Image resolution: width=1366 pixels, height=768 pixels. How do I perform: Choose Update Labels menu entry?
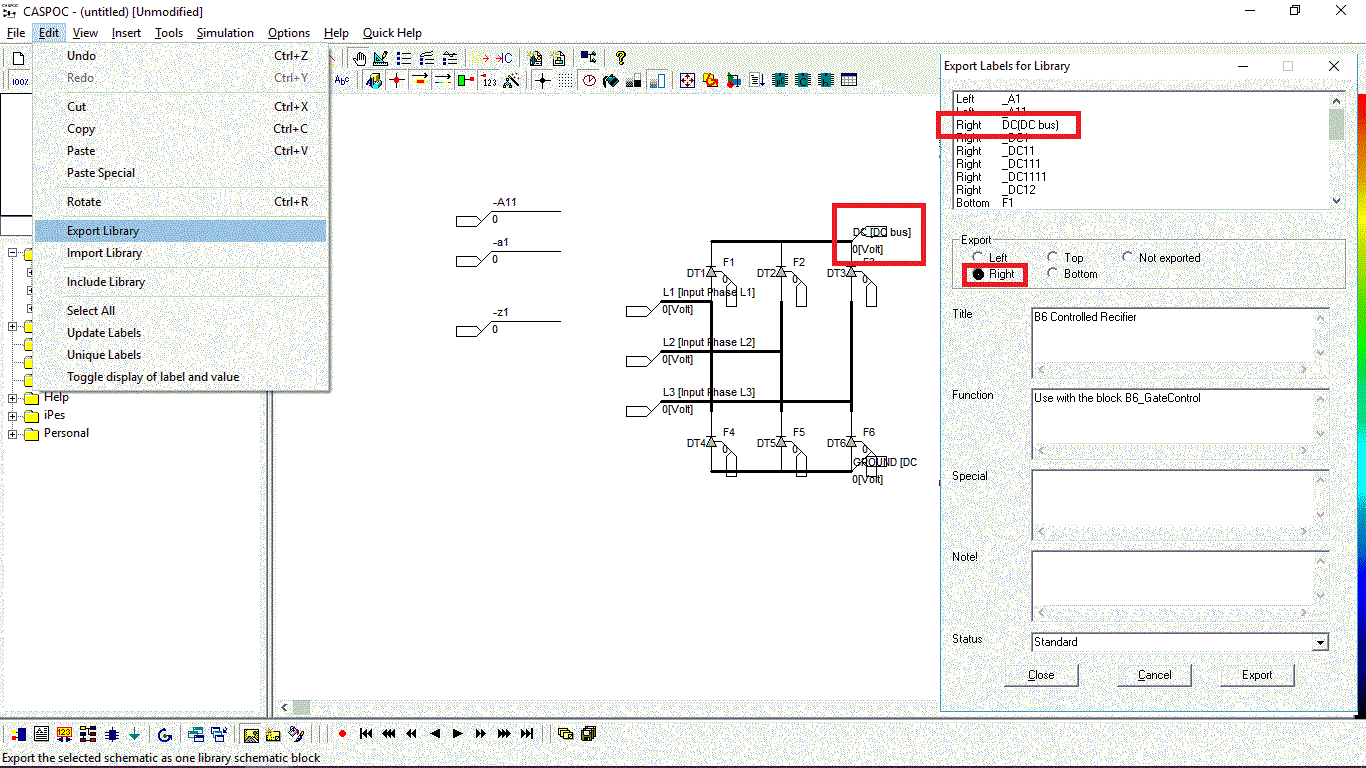pos(180,333)
